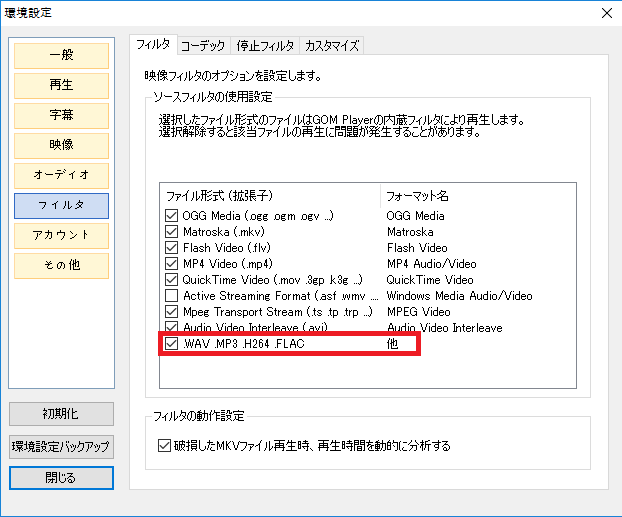
Task: Click the 初期化 reset button
Action: click(x=61, y=414)
